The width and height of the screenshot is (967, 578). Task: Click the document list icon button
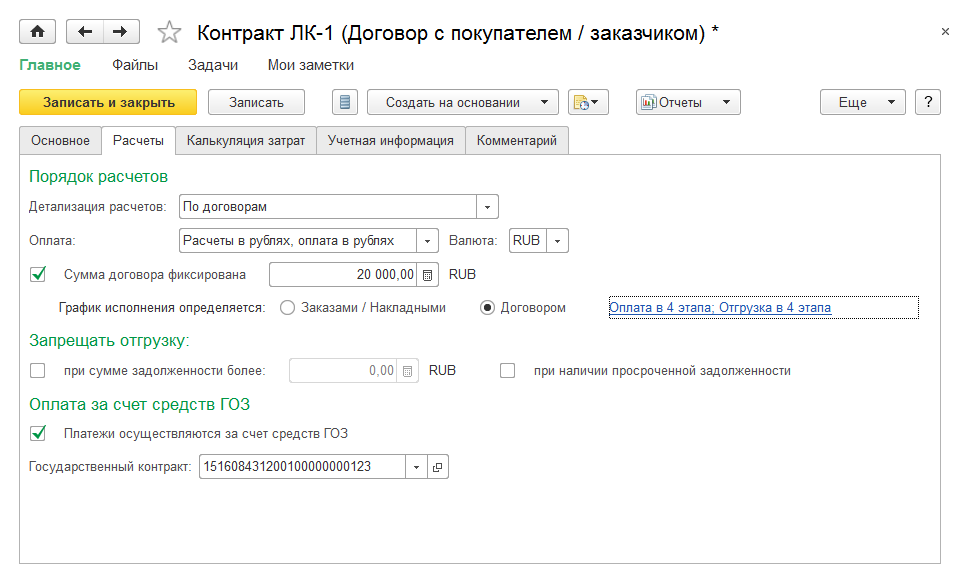344,102
